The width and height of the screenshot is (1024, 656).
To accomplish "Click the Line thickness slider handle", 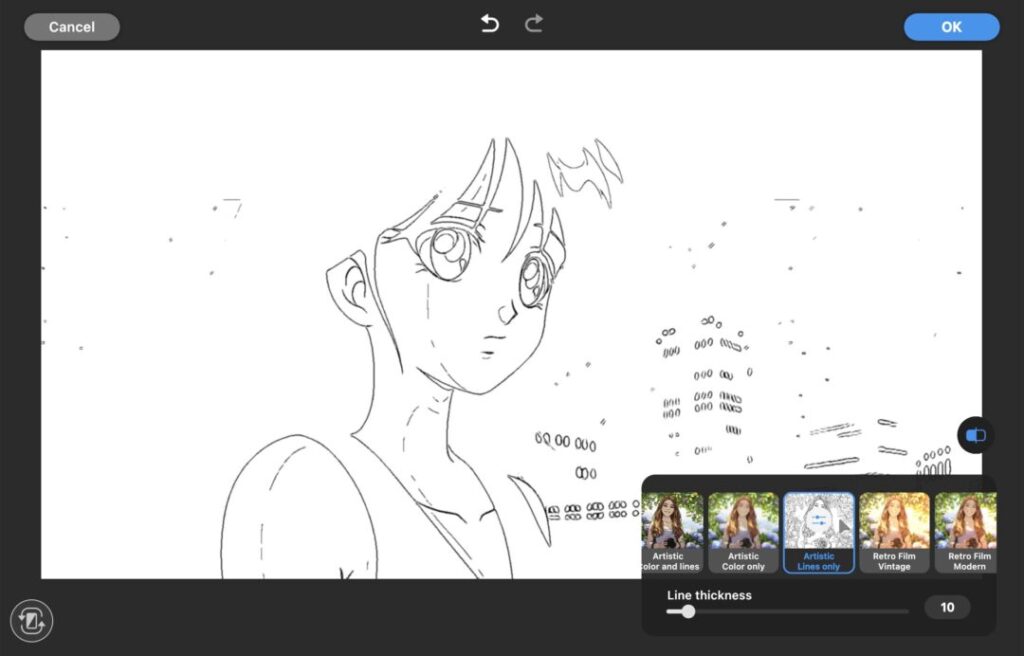I will pos(688,611).
